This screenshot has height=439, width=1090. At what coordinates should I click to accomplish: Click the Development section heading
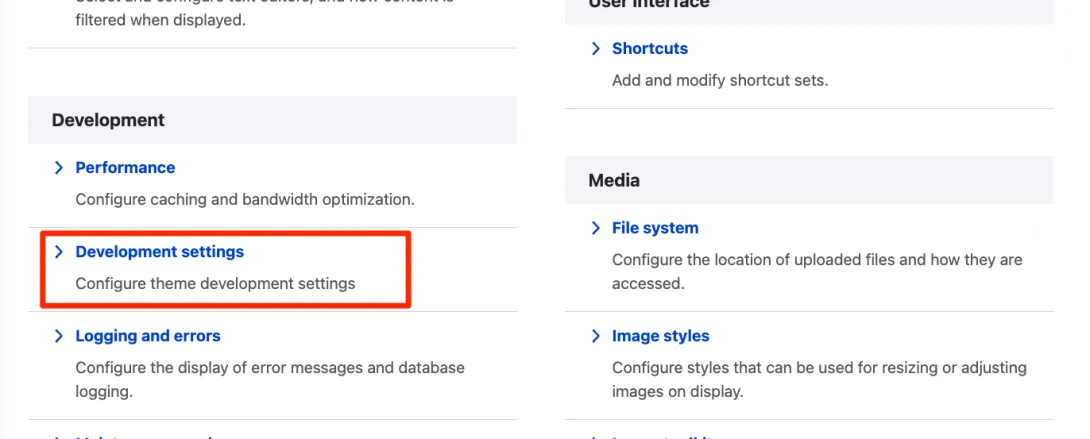tap(108, 120)
